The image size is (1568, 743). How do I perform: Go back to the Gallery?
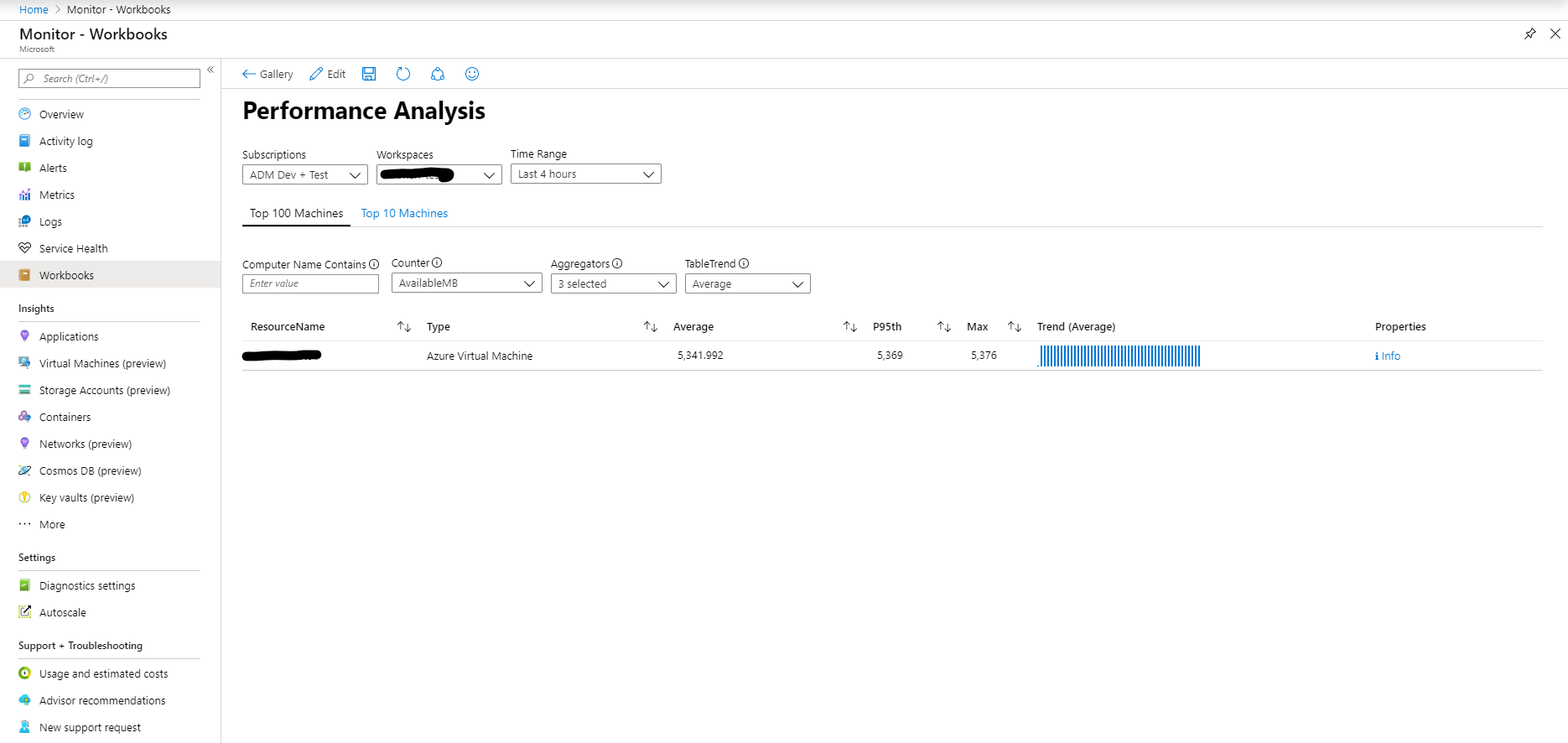[267, 74]
